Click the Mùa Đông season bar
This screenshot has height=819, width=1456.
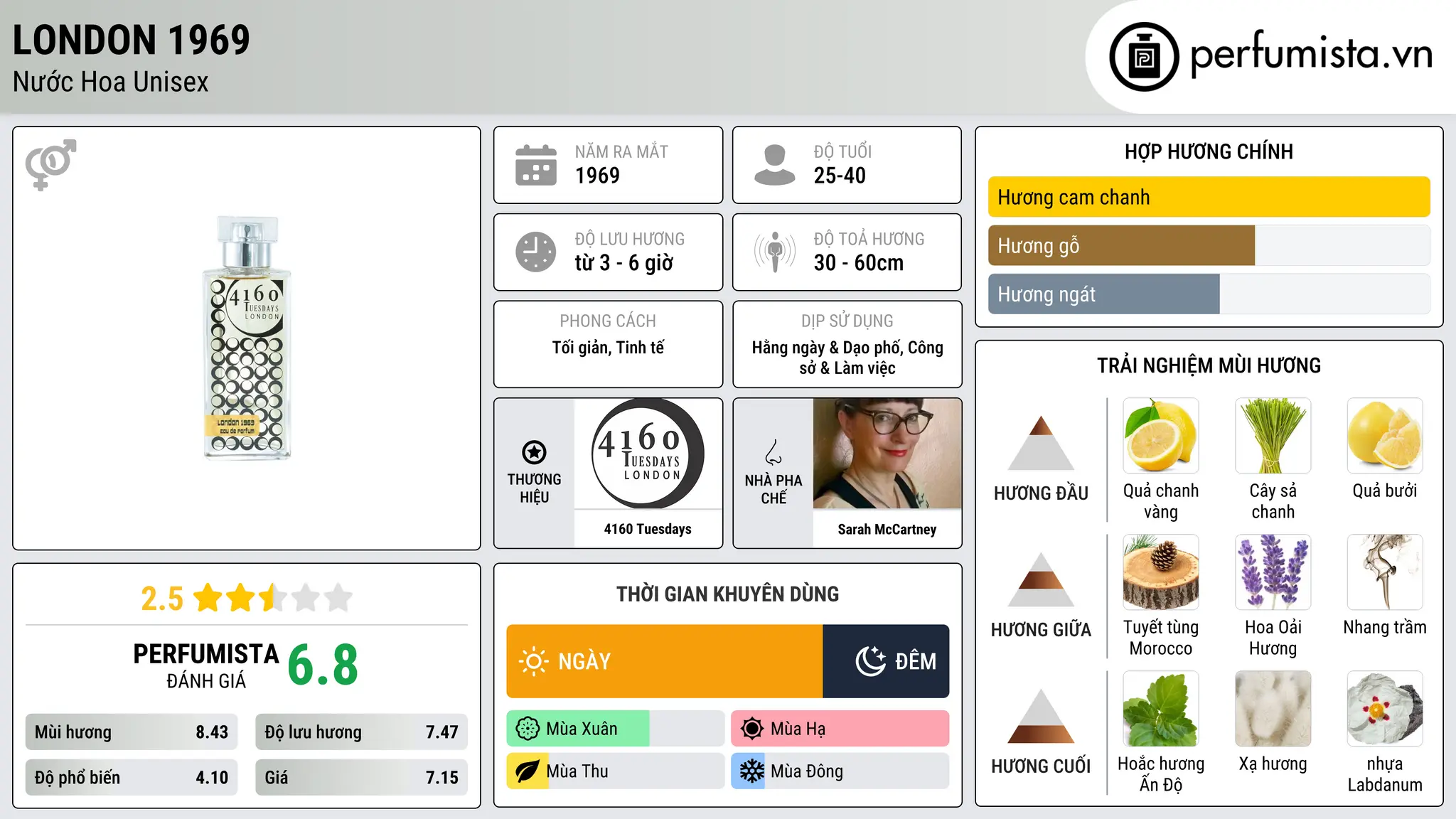pyautogui.click(x=840, y=771)
